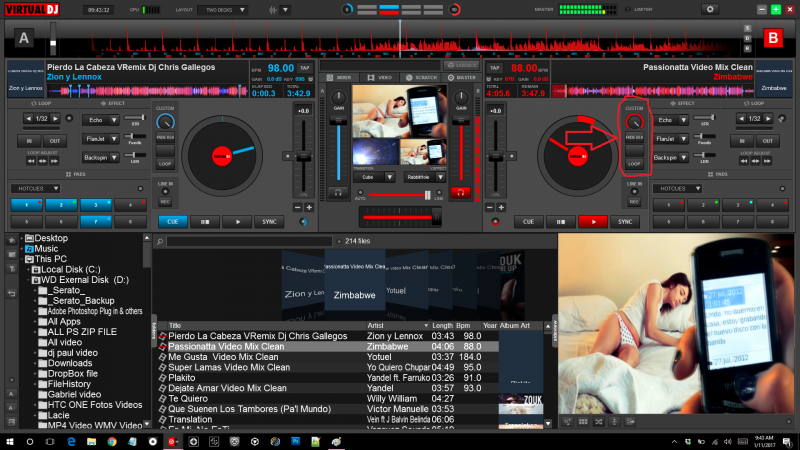The height and width of the screenshot is (450, 800).
Task: Click favorites star icon in browser sidebar
Action: tap(12, 240)
